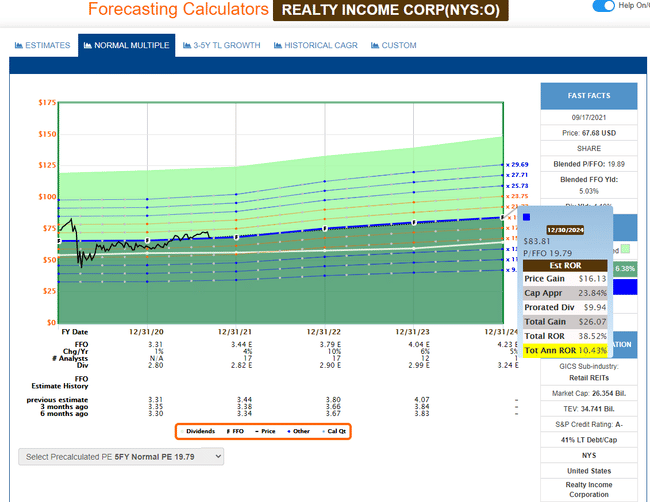Click the SHARE row in Fast Facts
Viewport: 650px width, 502px height.
pos(588,147)
